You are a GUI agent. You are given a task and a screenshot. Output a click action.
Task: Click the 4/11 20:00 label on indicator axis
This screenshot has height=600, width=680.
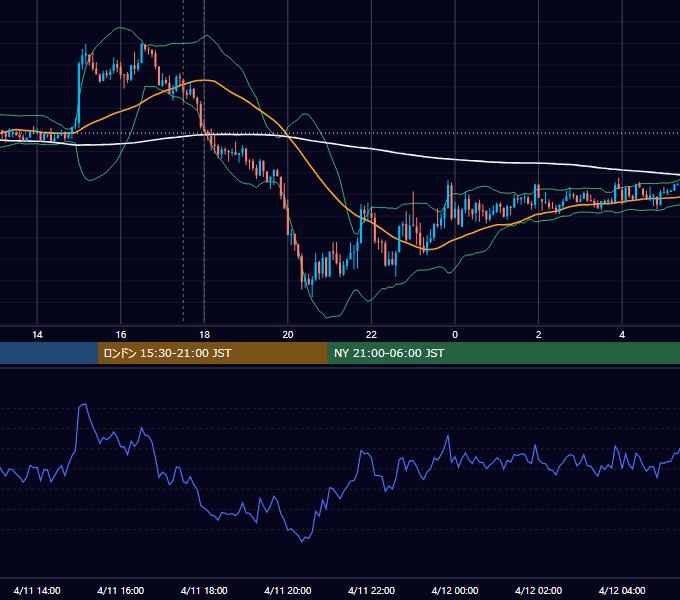pos(288,590)
